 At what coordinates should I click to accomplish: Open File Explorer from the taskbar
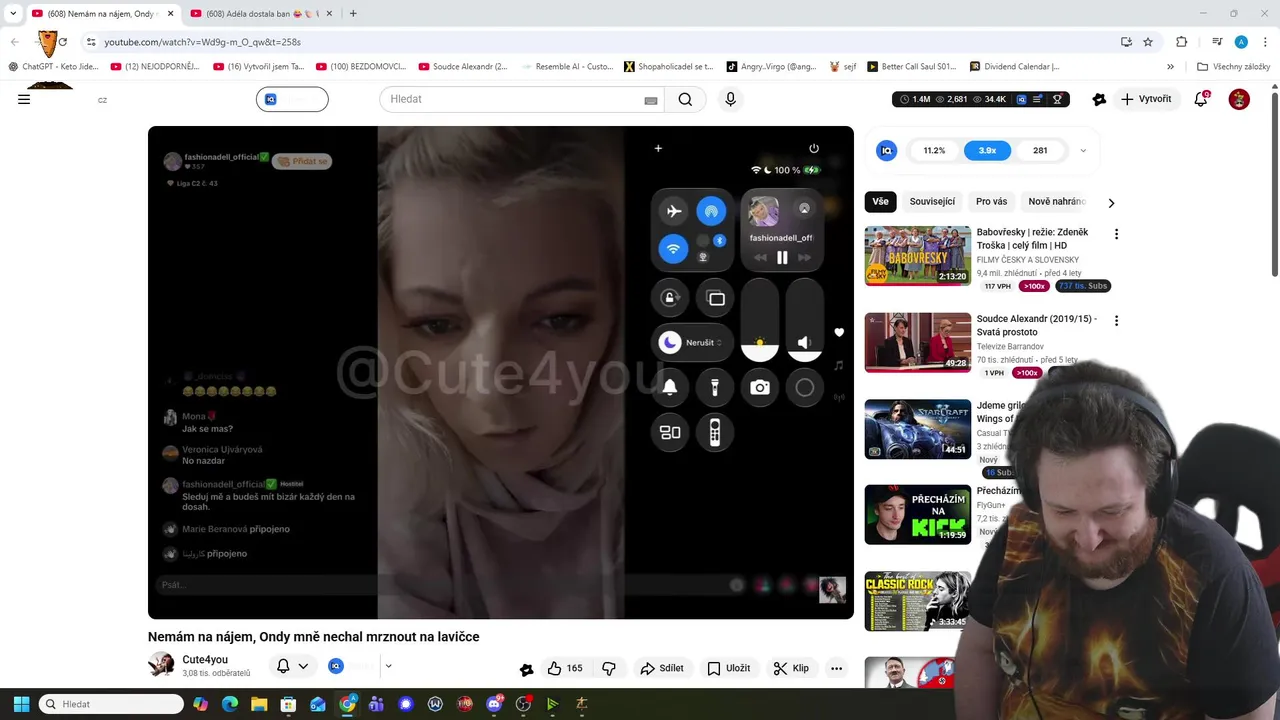coord(259,704)
